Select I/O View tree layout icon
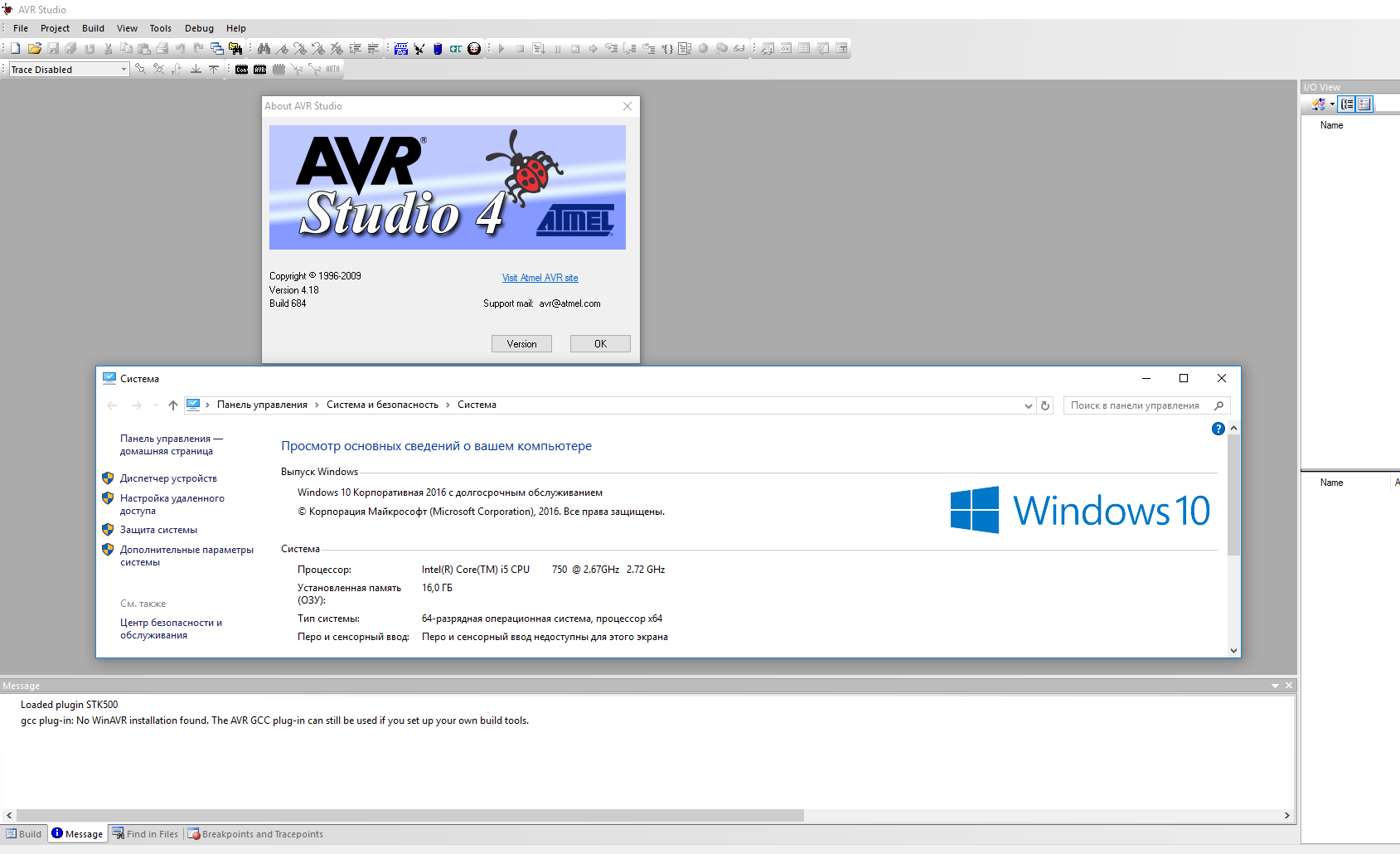The image size is (1400, 854). pyautogui.click(x=1348, y=104)
